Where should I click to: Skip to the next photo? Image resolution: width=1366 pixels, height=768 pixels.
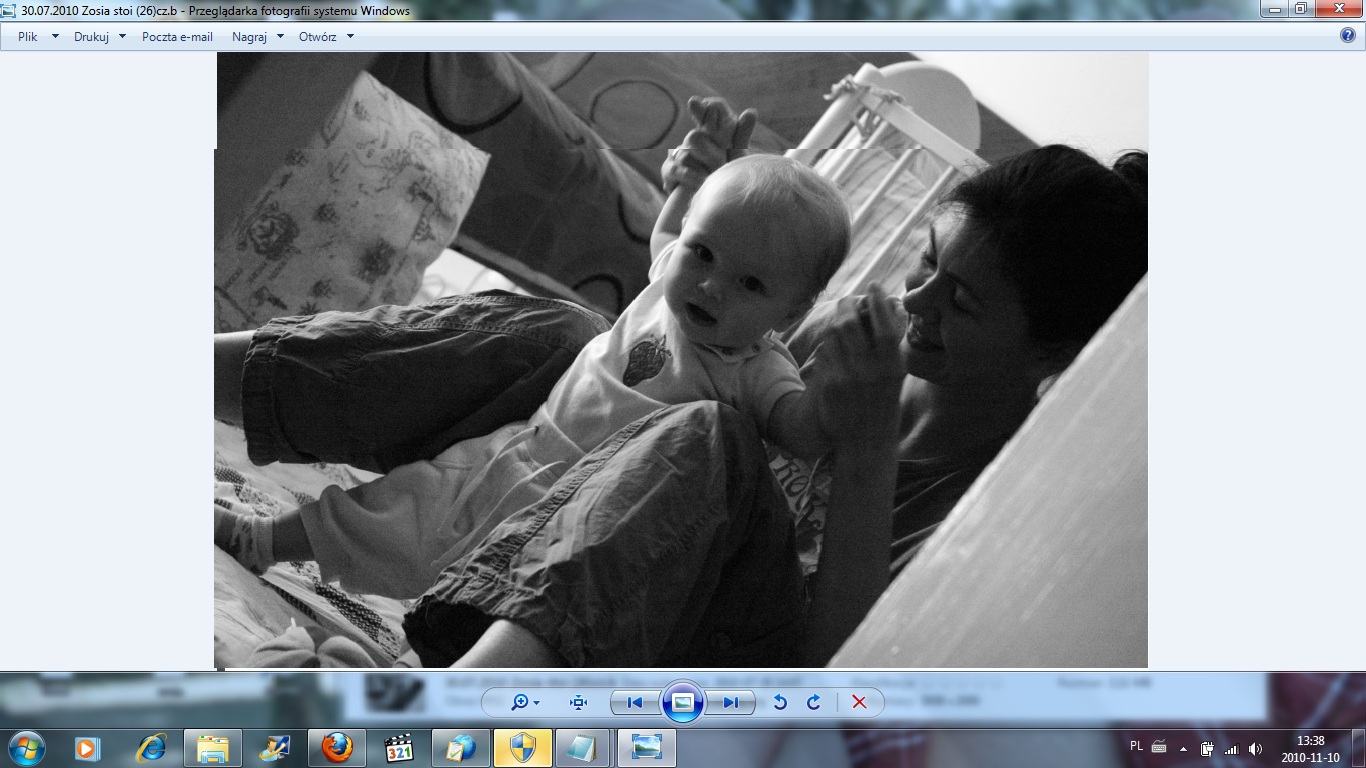point(731,702)
